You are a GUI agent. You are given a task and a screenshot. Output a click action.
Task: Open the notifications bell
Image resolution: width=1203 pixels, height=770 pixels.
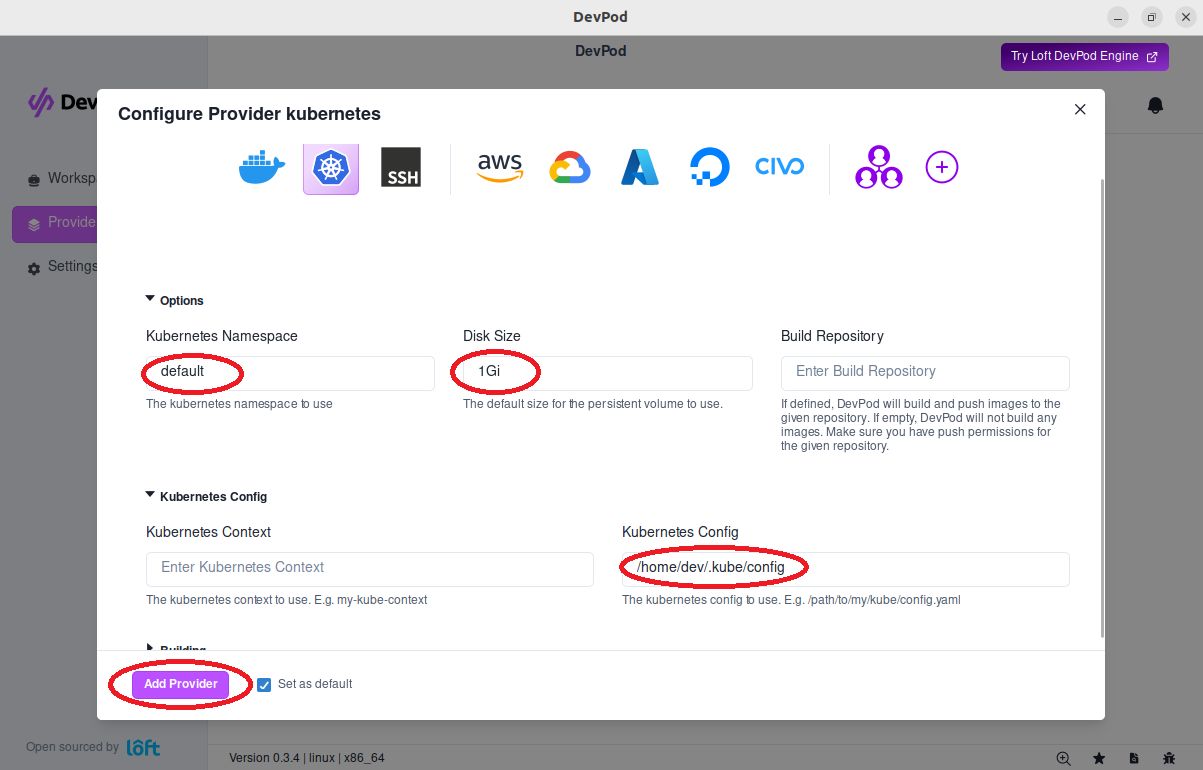[1155, 105]
